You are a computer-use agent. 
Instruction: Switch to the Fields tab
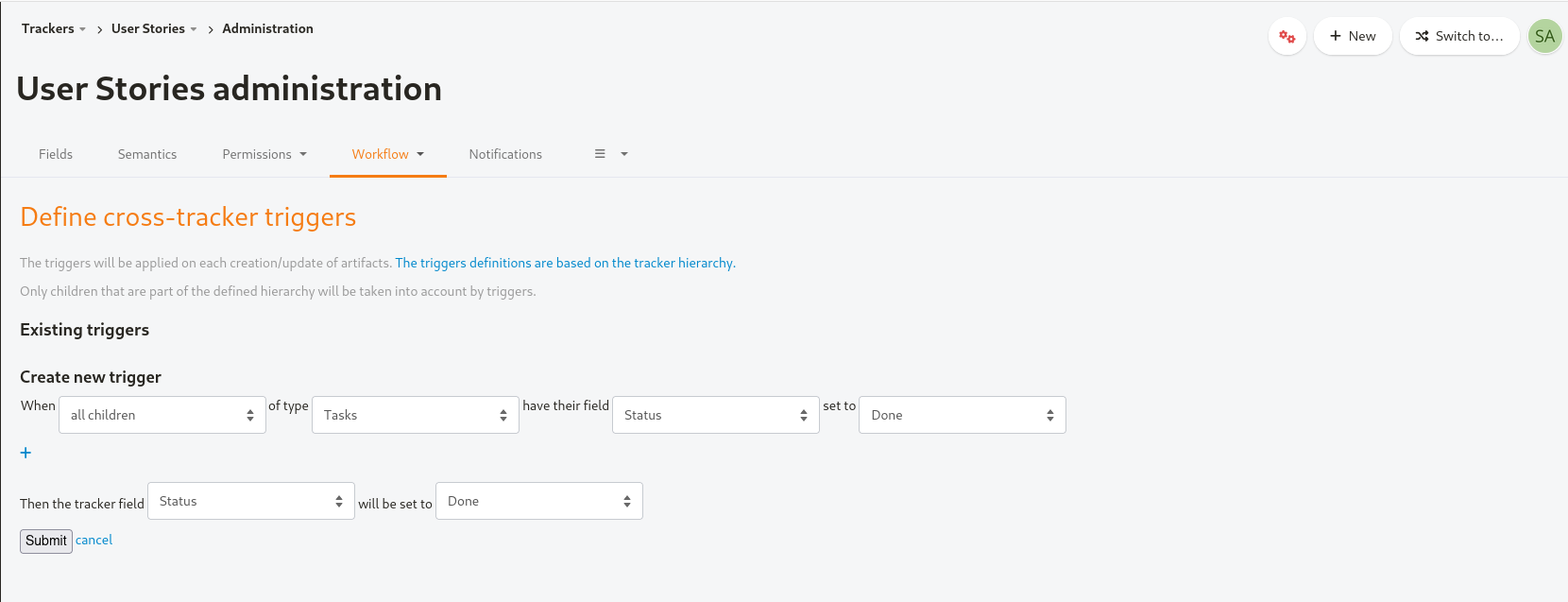(56, 154)
